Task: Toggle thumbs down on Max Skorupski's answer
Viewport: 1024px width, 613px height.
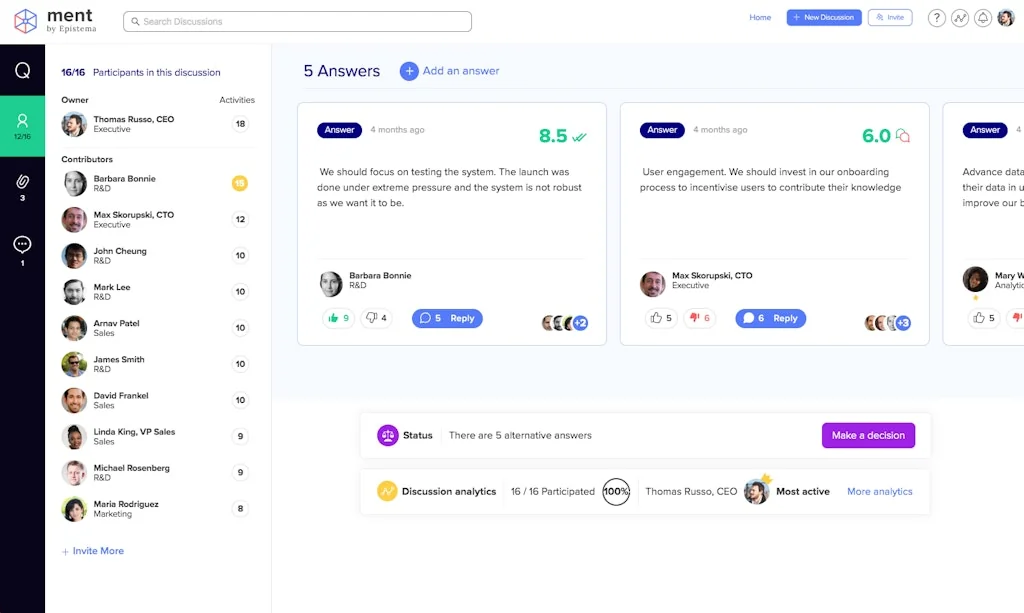Action: (699, 318)
